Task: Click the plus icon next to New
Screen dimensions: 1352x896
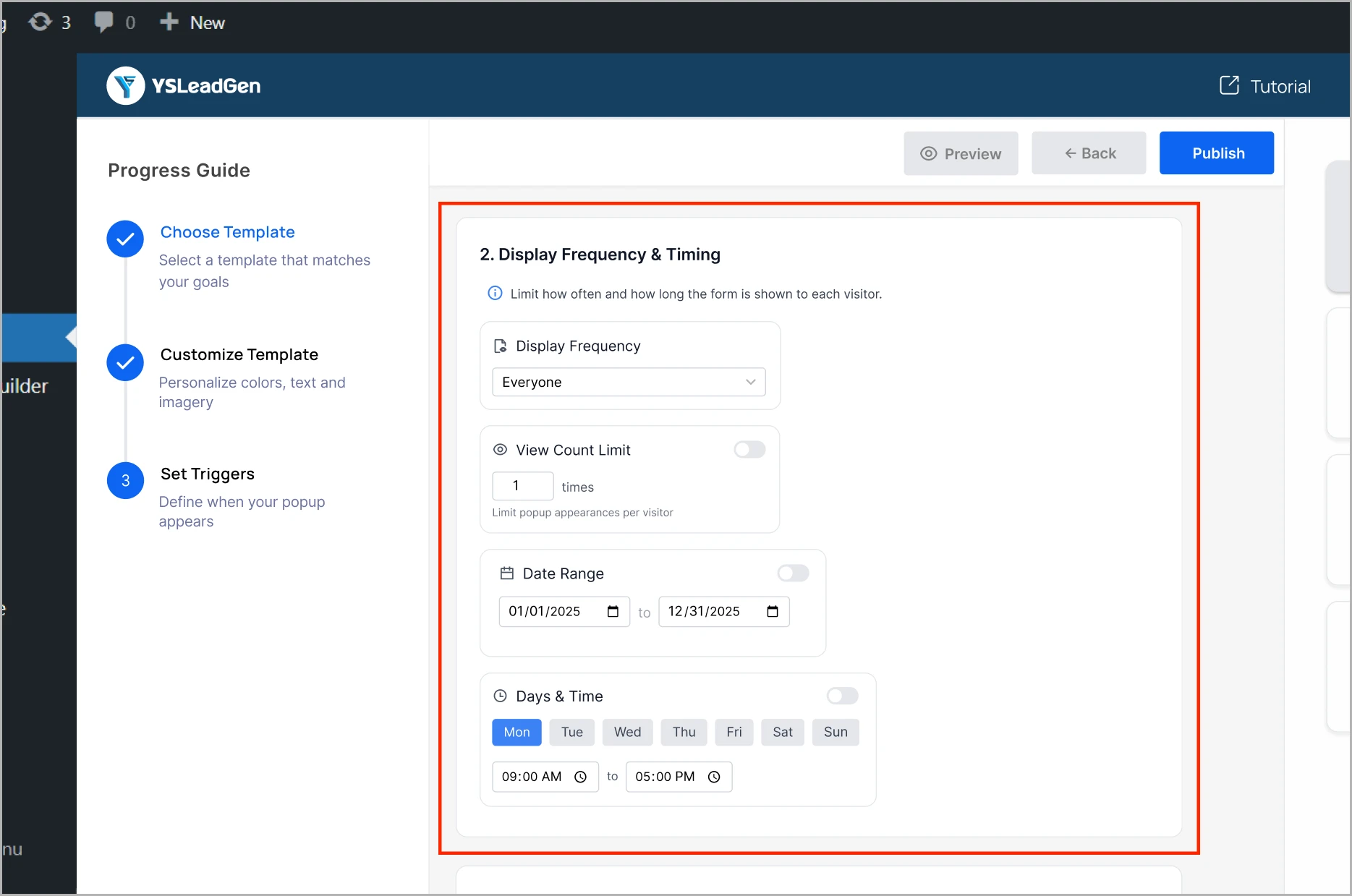Action: pos(169,22)
